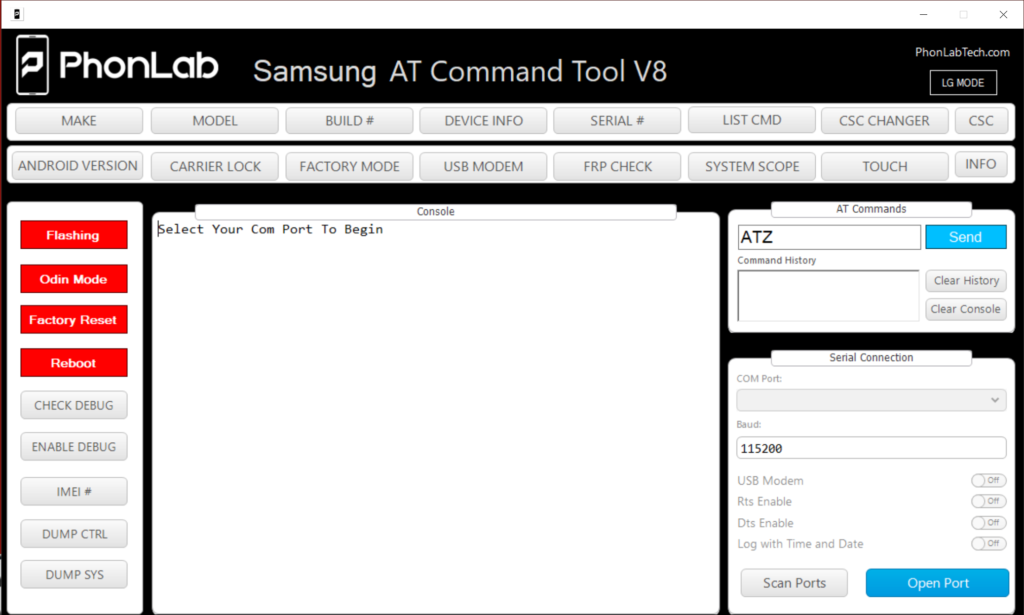
Task: Click CHECK DEBUG
Action: click(x=74, y=405)
